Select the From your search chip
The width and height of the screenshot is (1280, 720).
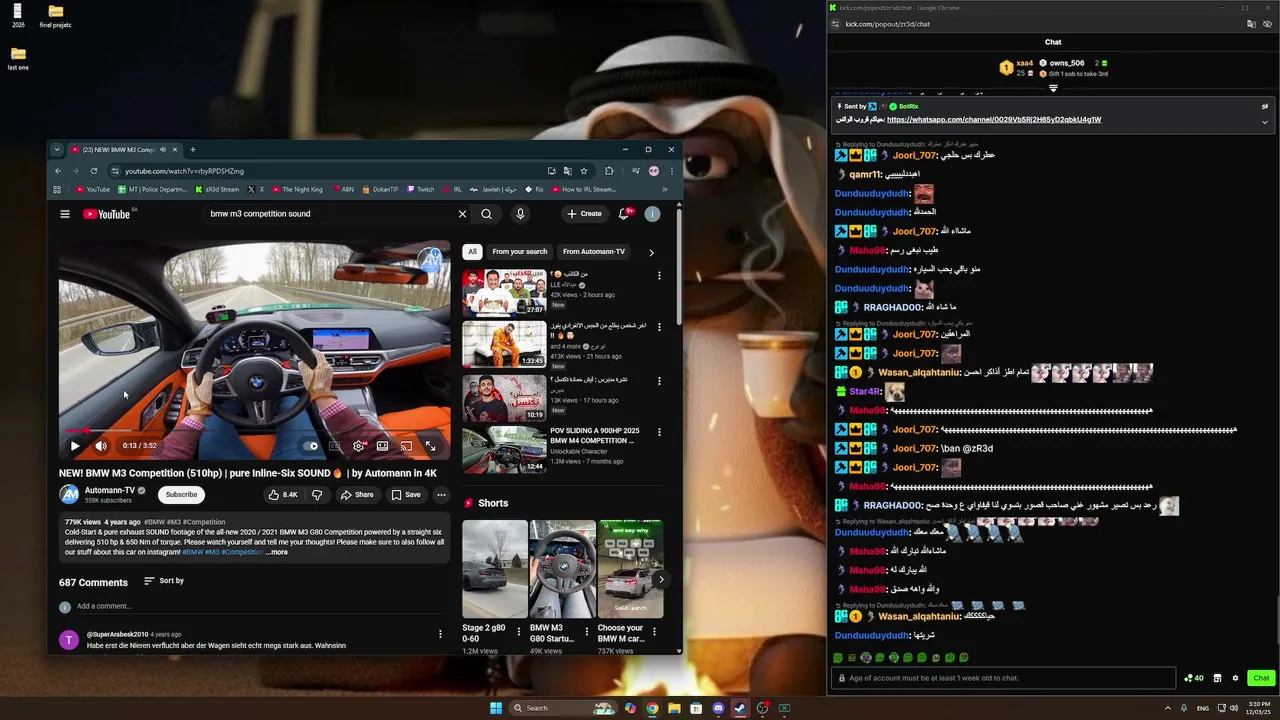coord(520,252)
